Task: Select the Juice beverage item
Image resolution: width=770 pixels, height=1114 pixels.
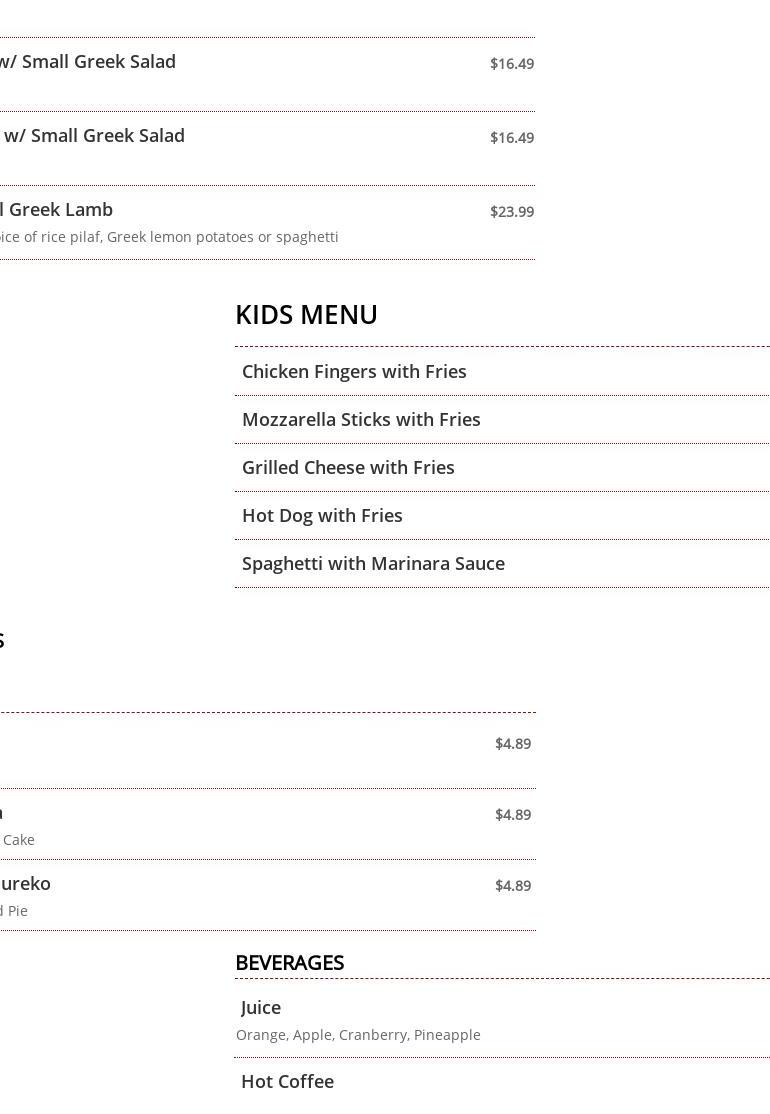Action: [x=261, y=1007]
